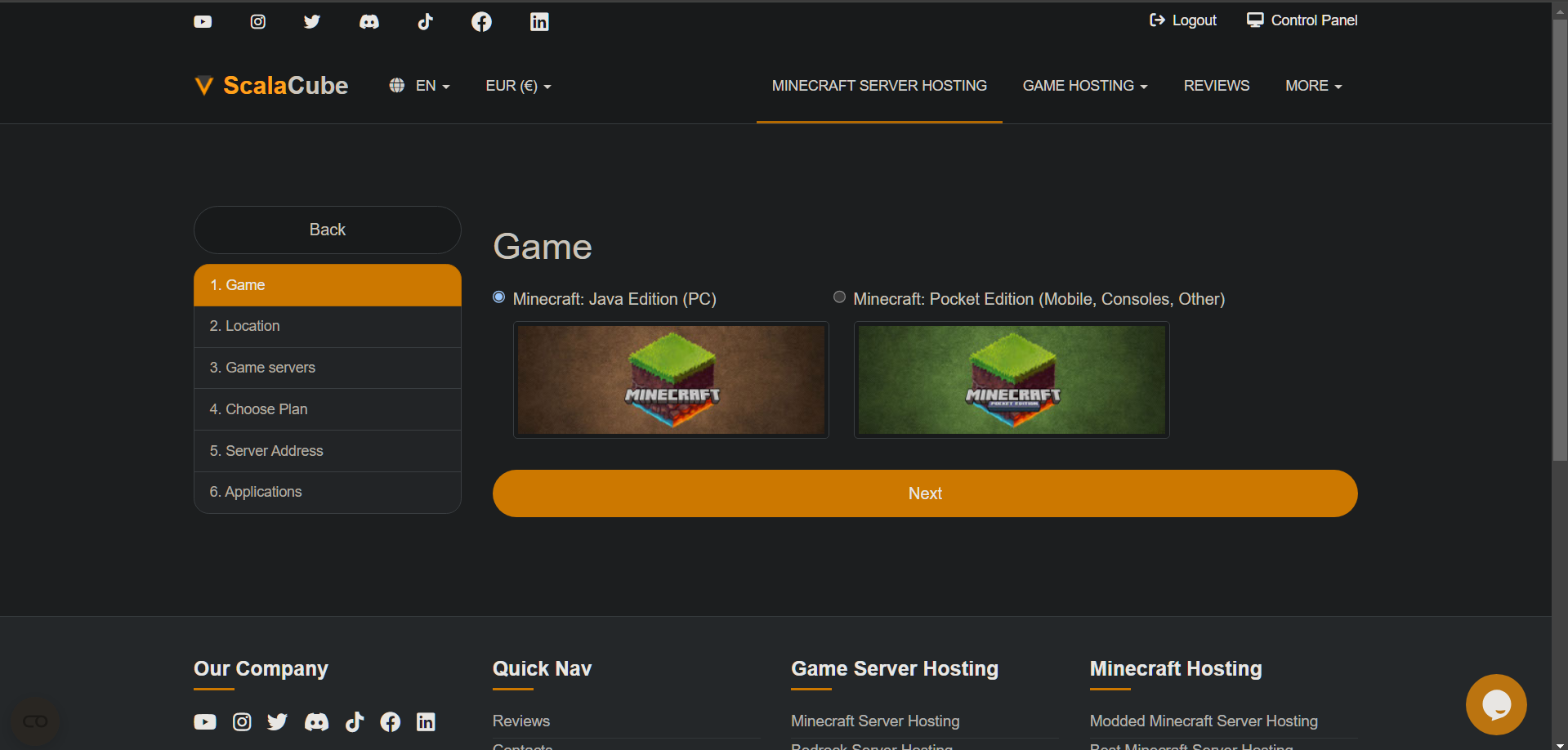Viewport: 1568px width, 750px height.
Task: Select step 3. Game servers
Action: point(328,368)
